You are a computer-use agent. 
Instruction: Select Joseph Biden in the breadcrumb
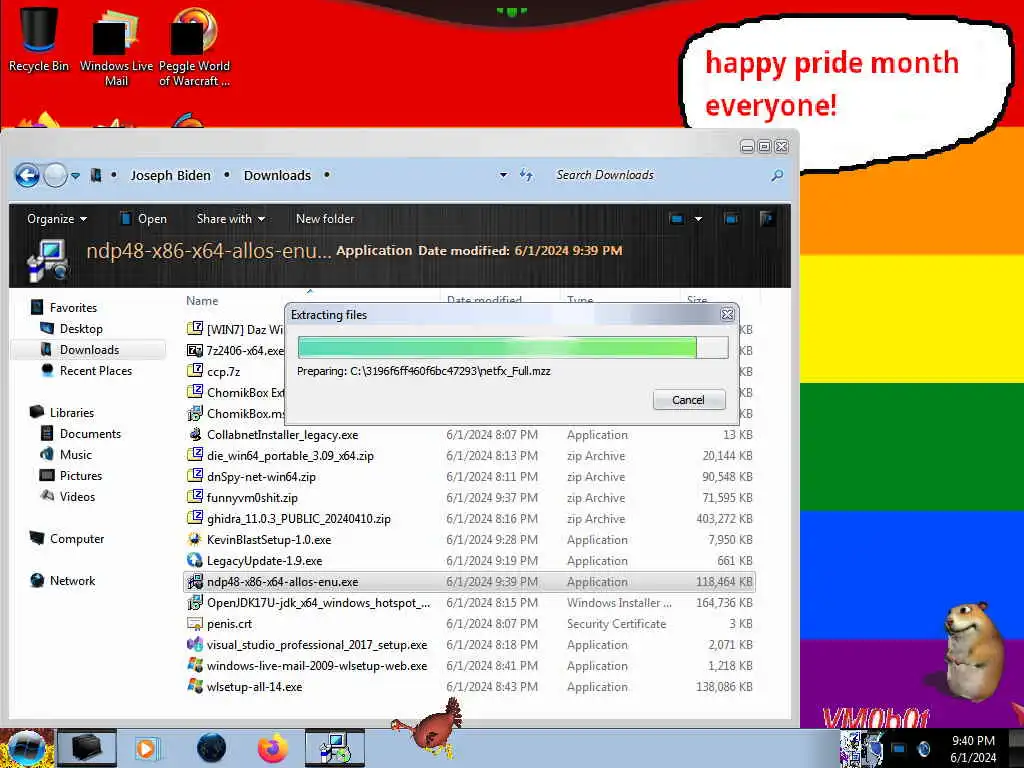pos(170,175)
